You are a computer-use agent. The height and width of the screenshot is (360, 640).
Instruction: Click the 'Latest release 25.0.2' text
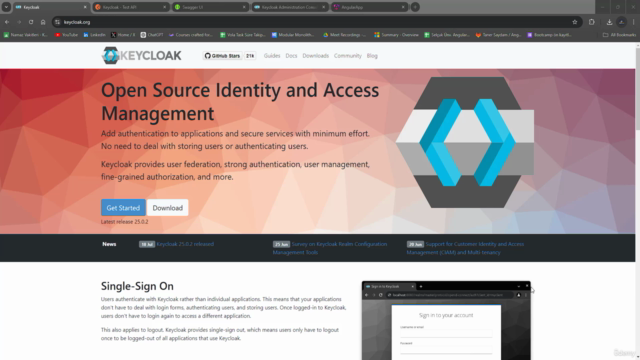(x=124, y=222)
